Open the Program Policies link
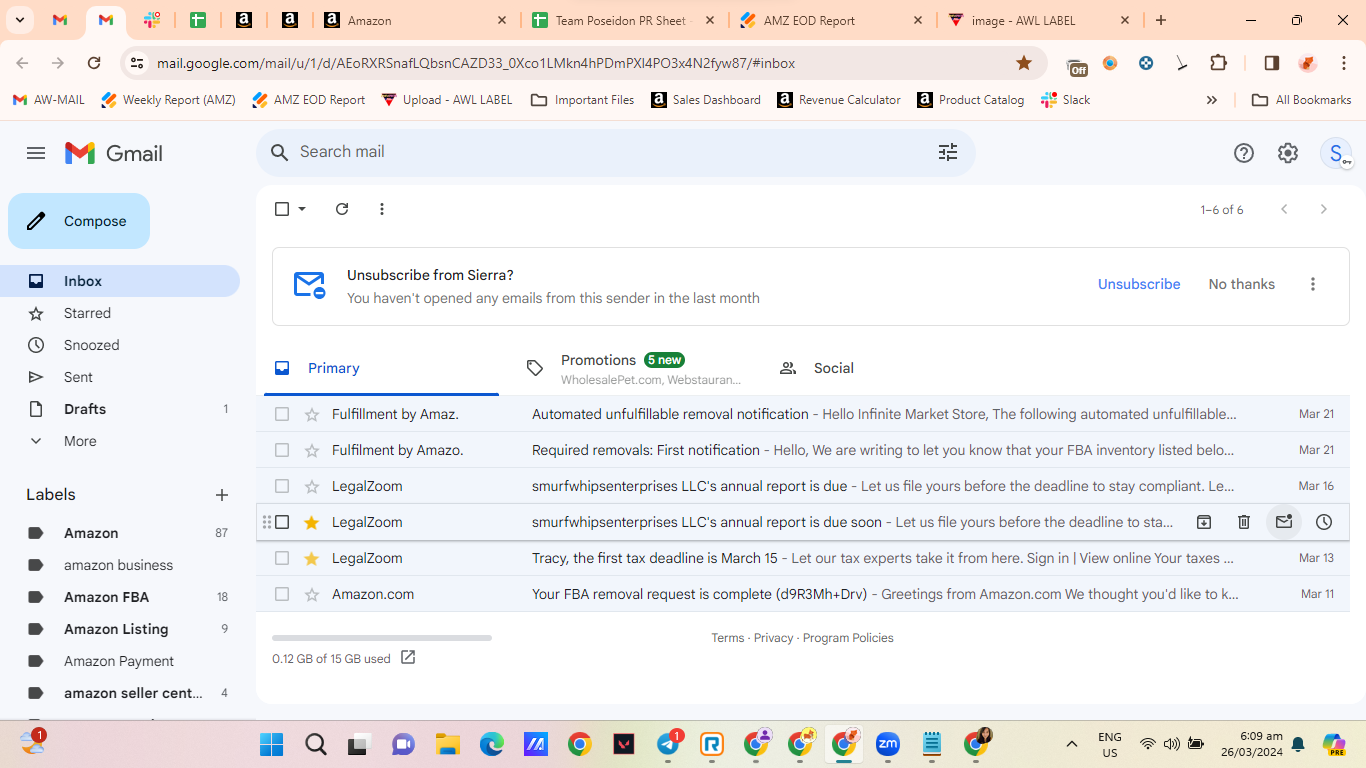This screenshot has width=1366, height=768. 848,638
